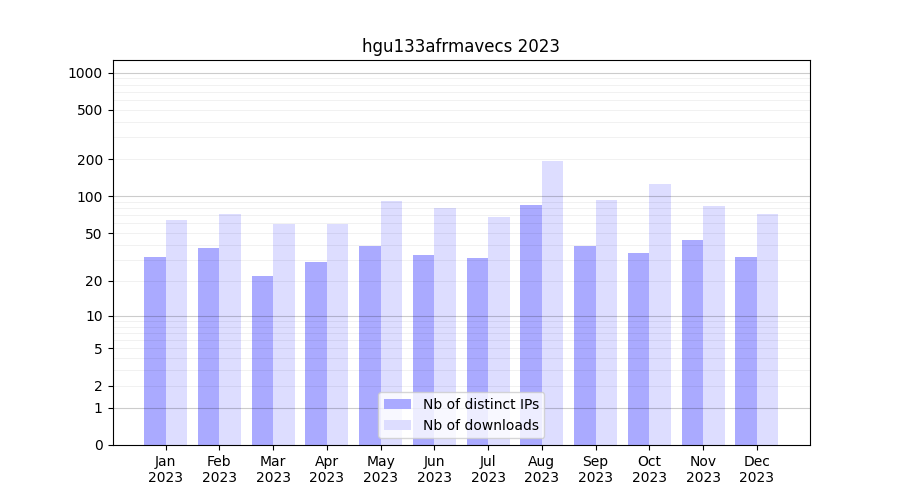Click the 'Apr 2023' x-axis label
This screenshot has height=500, width=900.
(x=327, y=469)
